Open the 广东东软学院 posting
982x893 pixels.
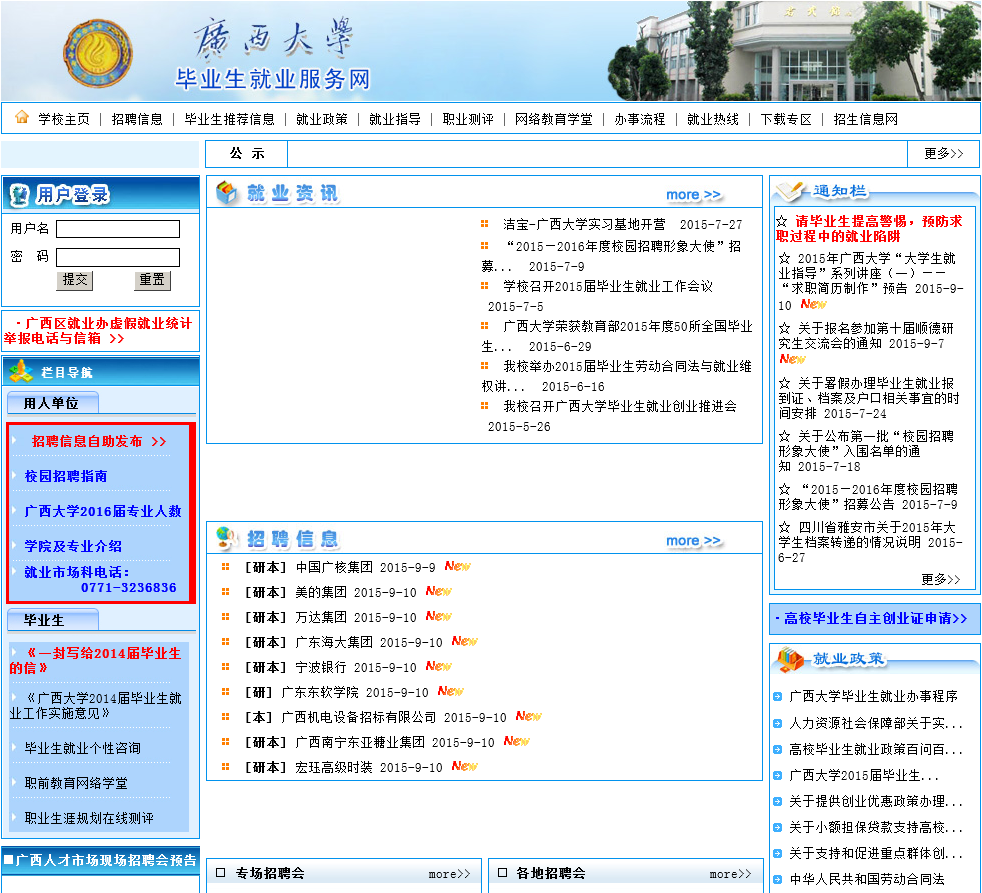[x=320, y=693]
